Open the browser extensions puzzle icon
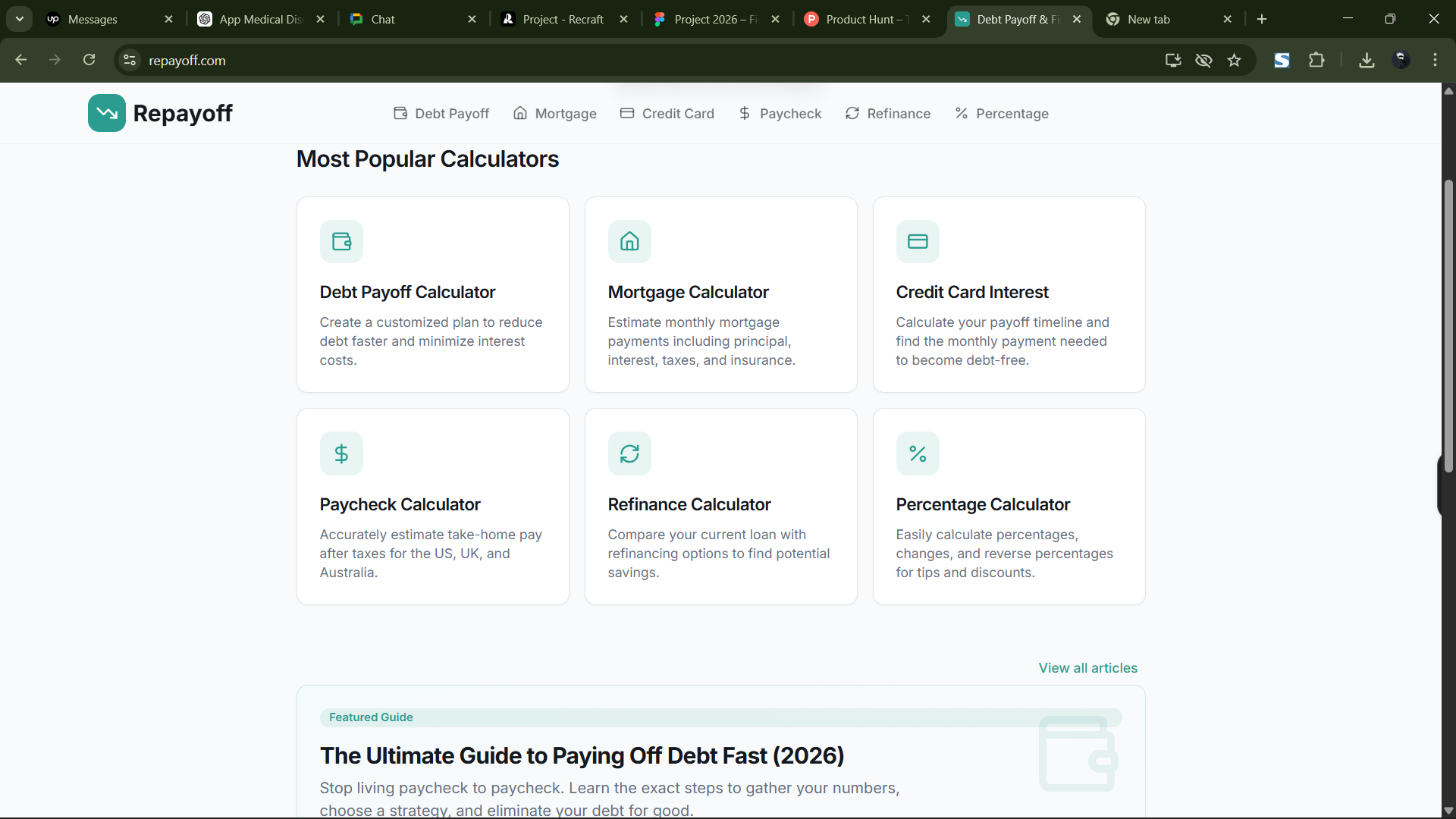This screenshot has height=819, width=1456. [x=1316, y=60]
